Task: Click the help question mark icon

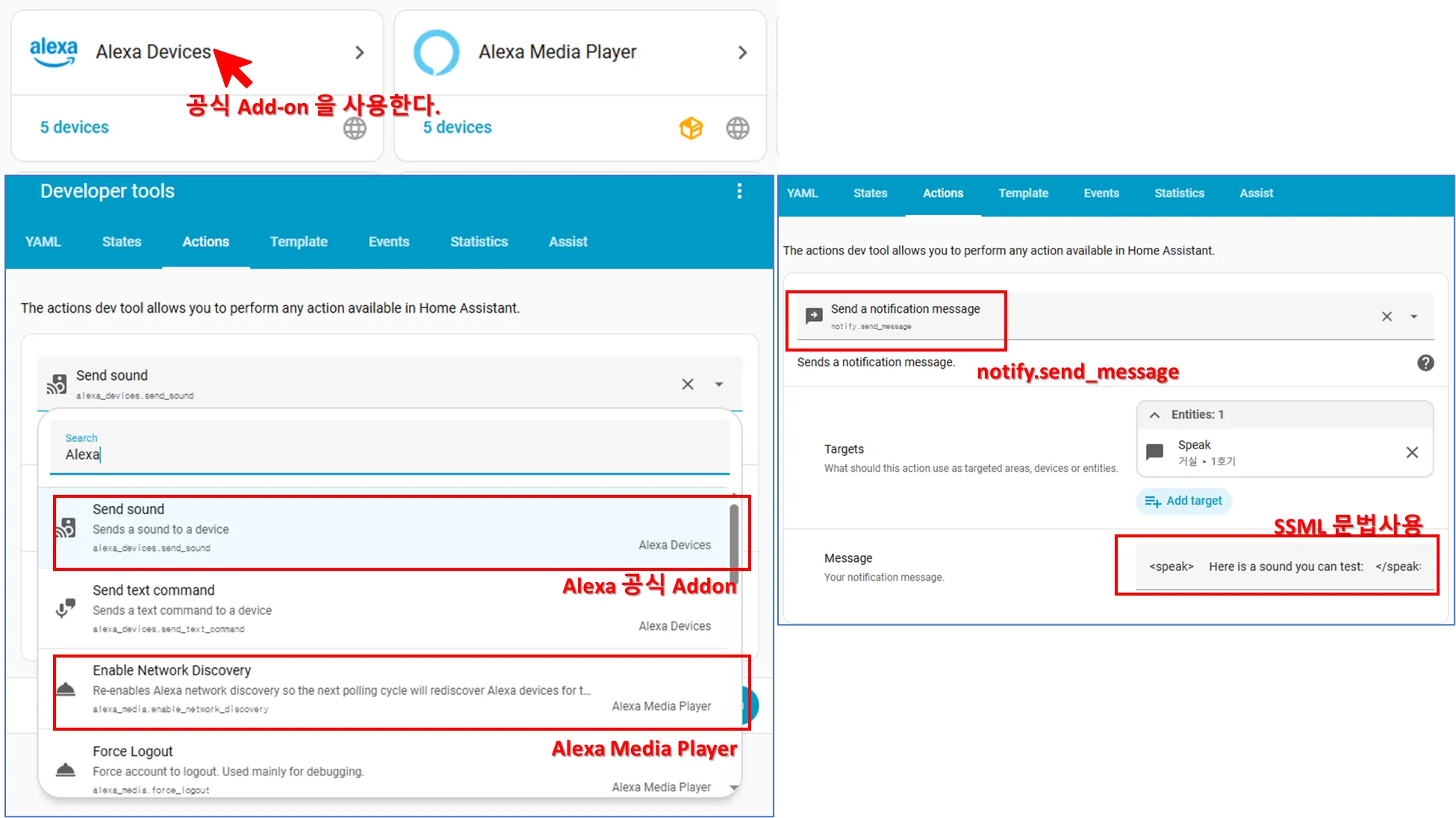Action: point(1425,363)
